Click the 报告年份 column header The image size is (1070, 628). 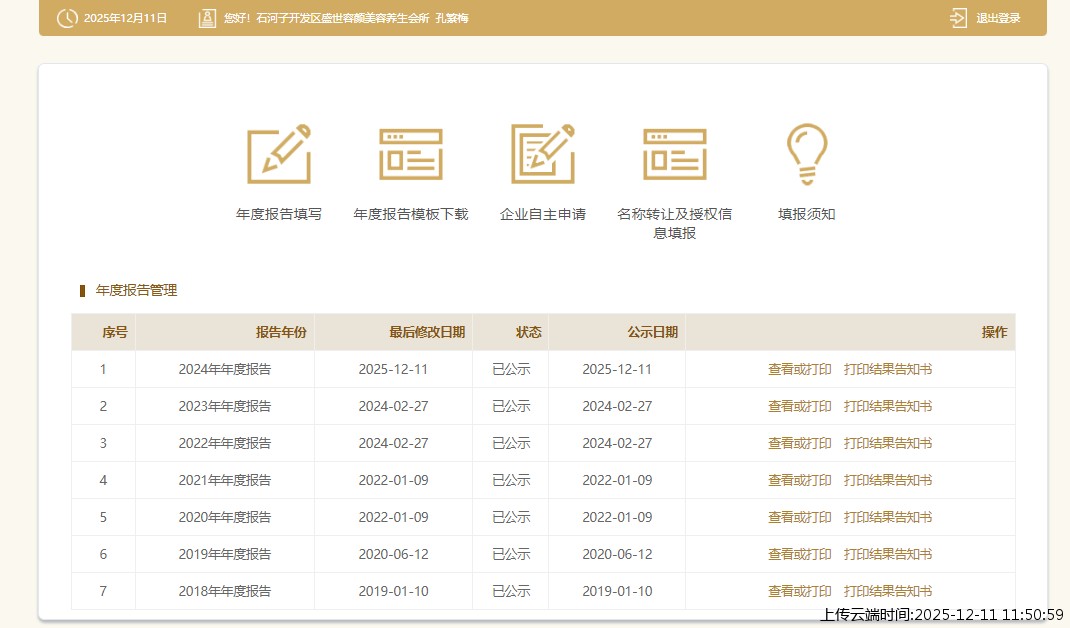pos(281,332)
